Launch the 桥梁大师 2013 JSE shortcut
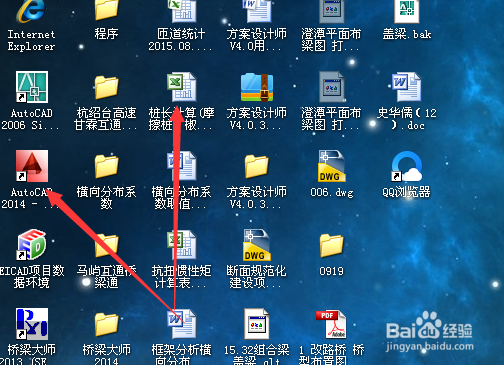The height and width of the screenshot is (365, 504). (32, 324)
